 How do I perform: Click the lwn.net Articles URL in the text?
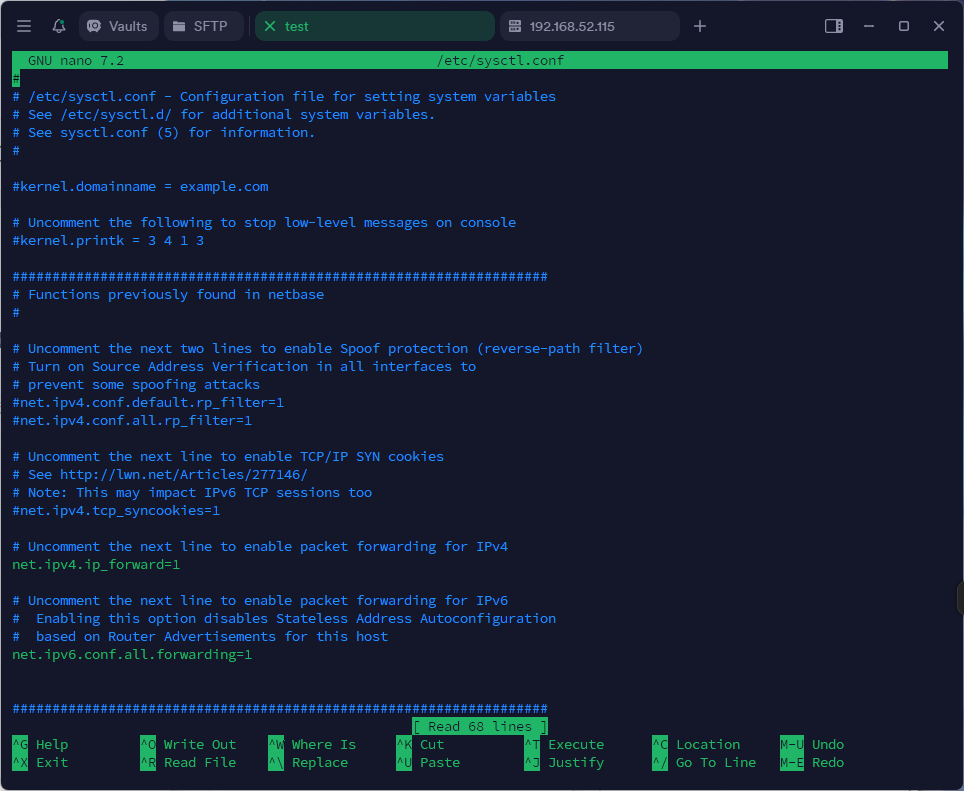pyautogui.click(x=183, y=475)
